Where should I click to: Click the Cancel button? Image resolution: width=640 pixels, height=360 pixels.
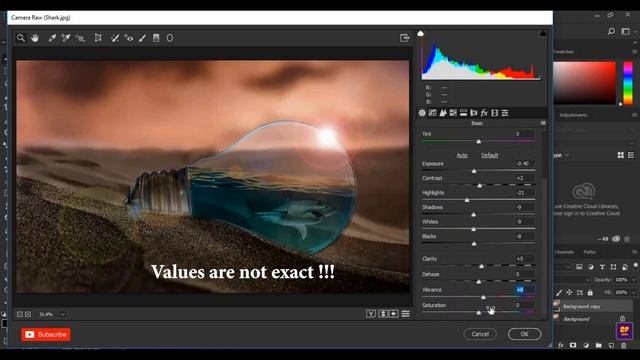[x=480, y=334]
